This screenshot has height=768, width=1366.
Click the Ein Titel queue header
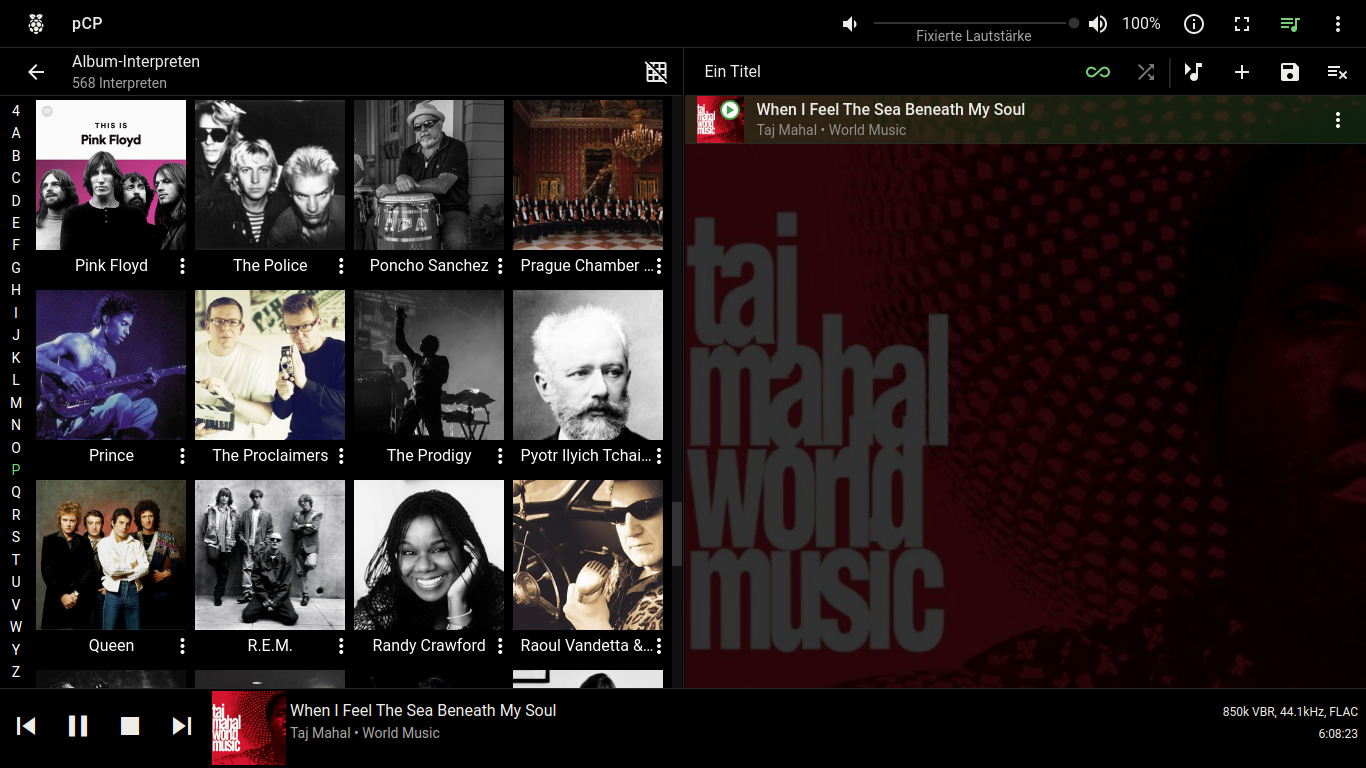click(733, 72)
